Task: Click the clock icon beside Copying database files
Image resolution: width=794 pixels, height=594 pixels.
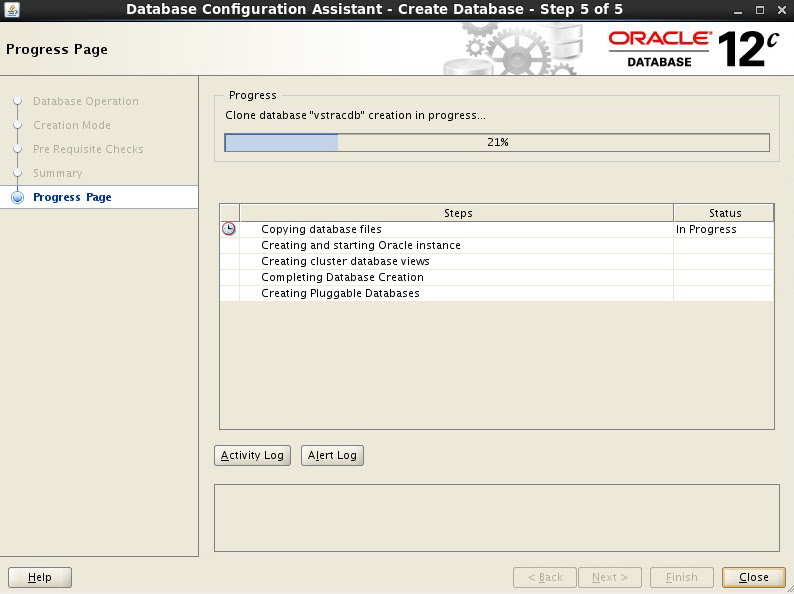Action: point(229,229)
